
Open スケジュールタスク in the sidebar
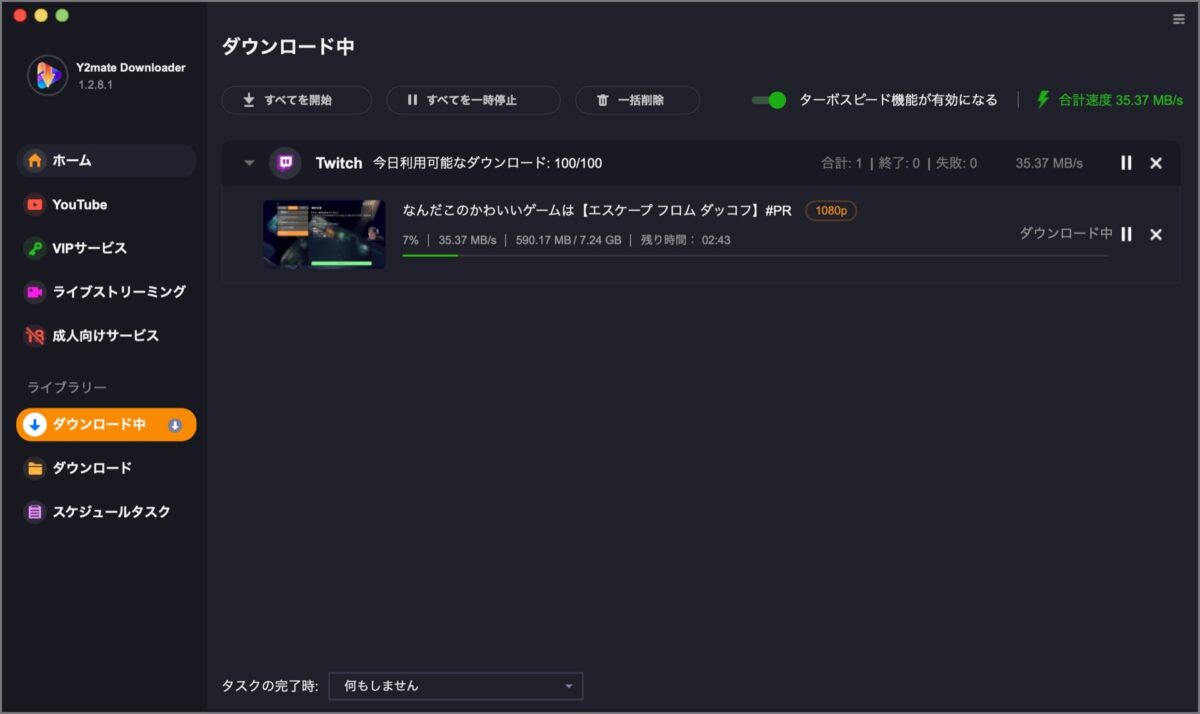point(97,511)
